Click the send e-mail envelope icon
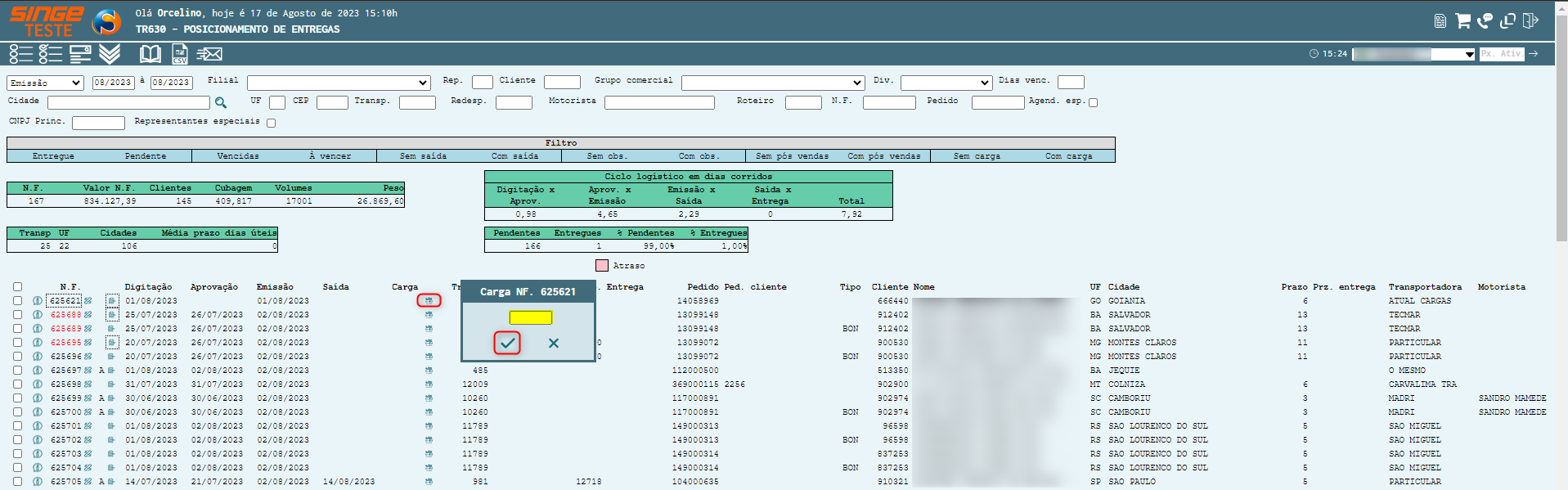1568x490 pixels. coord(209,54)
